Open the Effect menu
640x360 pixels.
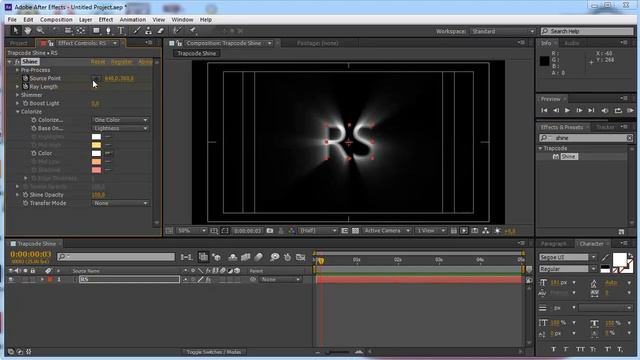[106, 20]
